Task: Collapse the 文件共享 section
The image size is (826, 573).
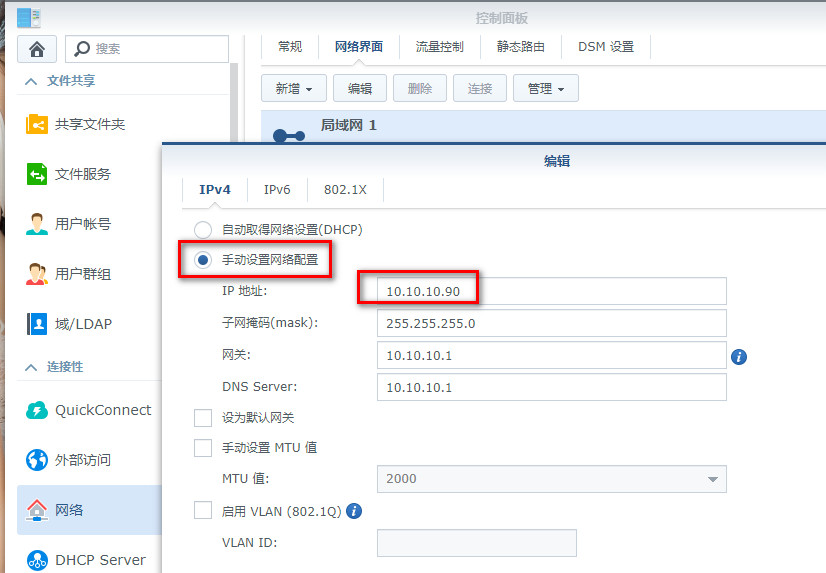Action: click(31, 81)
